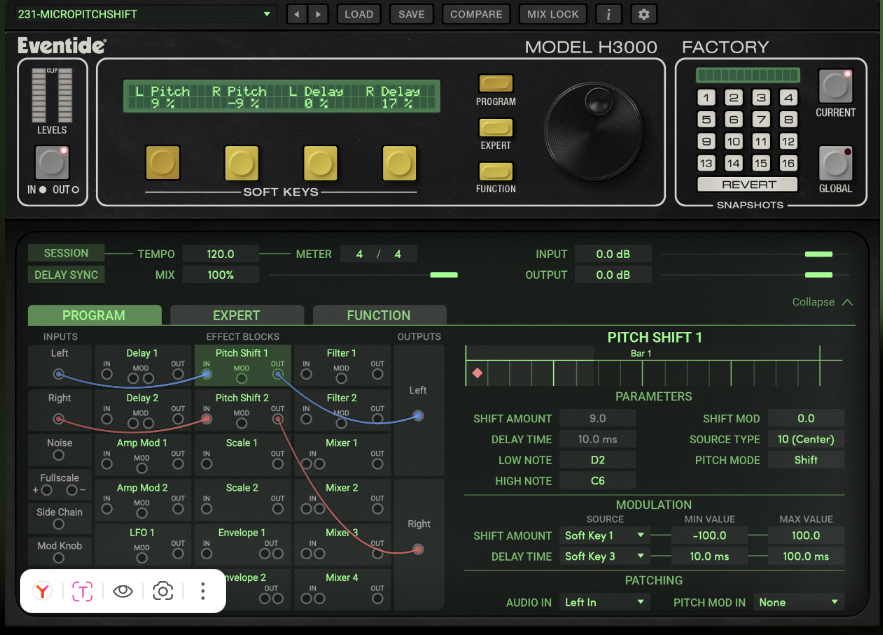Open the SOURCE TYPE 10 (Center) selector
Viewport: 883px width, 635px height.
click(806, 439)
